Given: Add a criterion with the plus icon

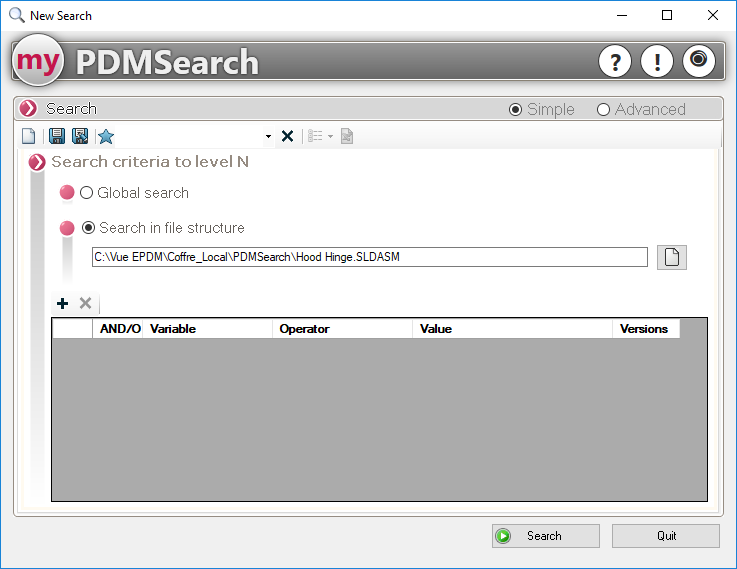Looking at the screenshot, I should [62, 303].
